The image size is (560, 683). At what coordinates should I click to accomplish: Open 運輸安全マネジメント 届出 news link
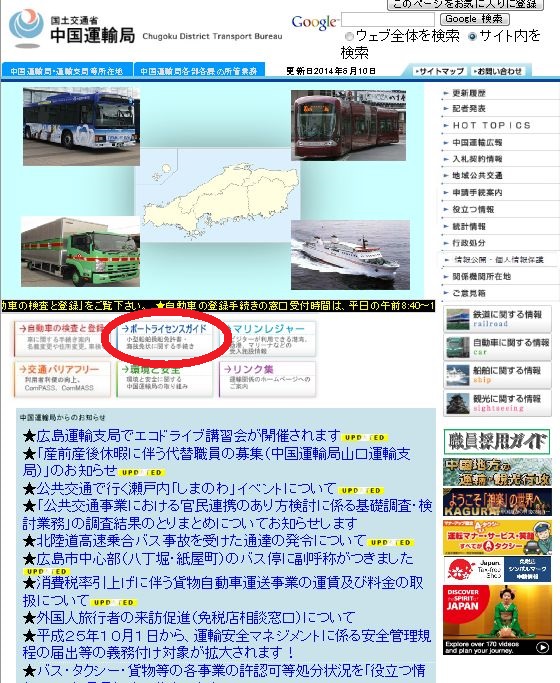(226, 644)
